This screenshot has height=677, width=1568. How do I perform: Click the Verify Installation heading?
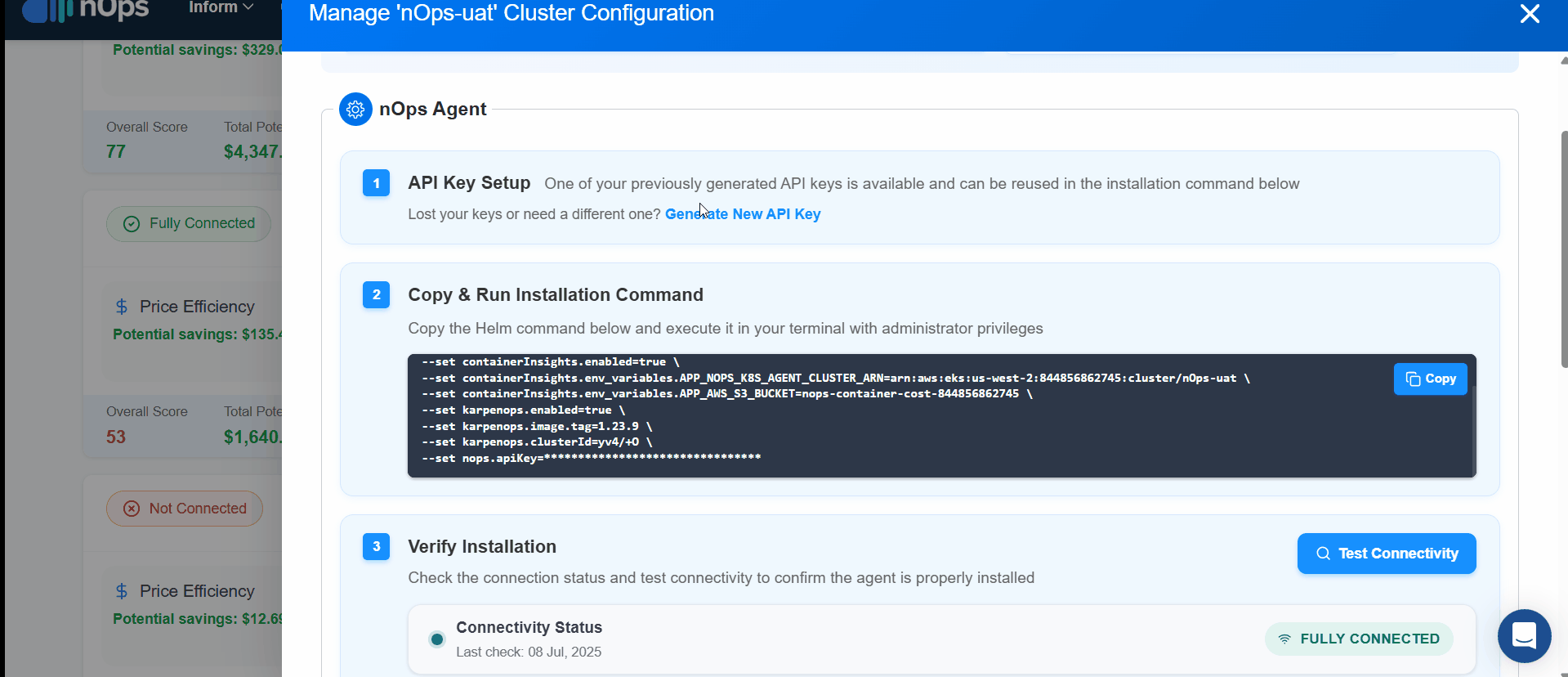point(482,546)
